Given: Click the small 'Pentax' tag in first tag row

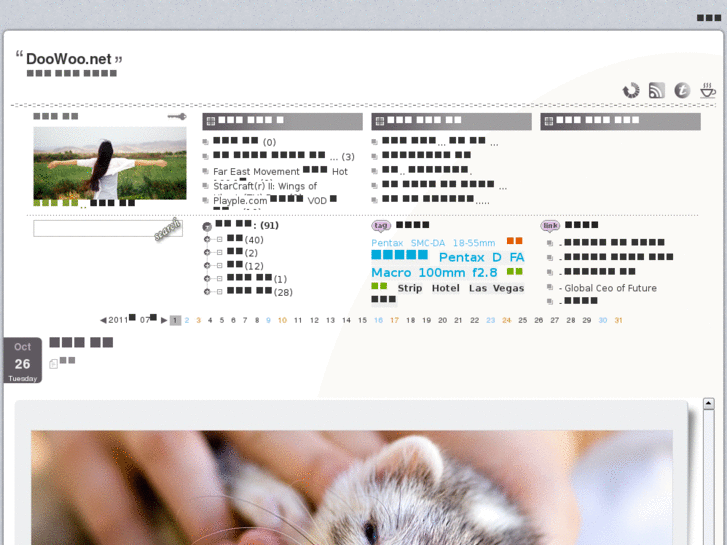Looking at the screenshot, I should tap(387, 243).
